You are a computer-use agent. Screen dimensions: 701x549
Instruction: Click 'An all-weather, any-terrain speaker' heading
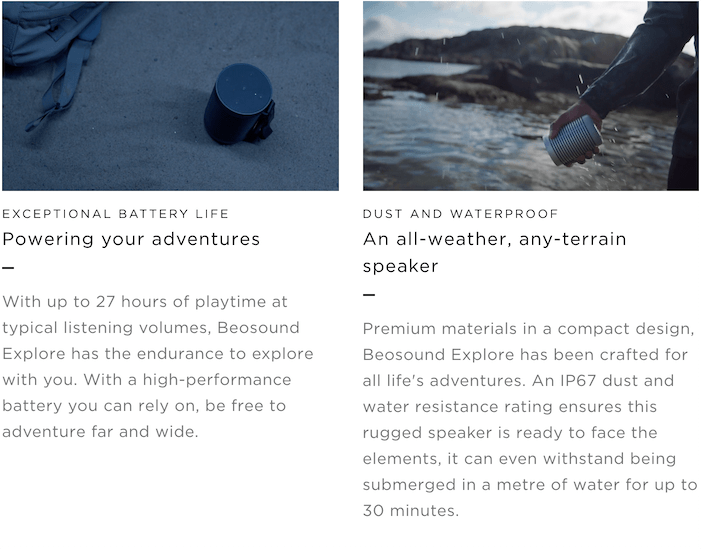(494, 252)
